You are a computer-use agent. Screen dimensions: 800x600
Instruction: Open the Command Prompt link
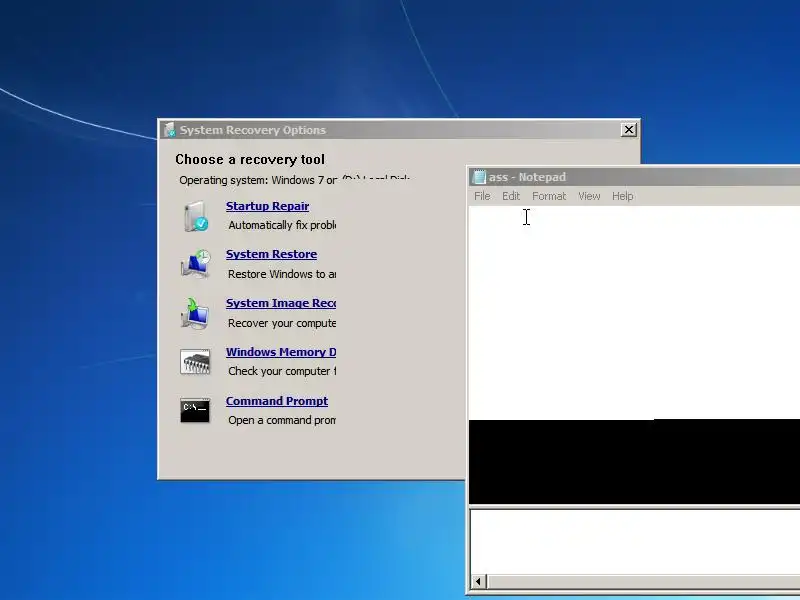click(277, 401)
